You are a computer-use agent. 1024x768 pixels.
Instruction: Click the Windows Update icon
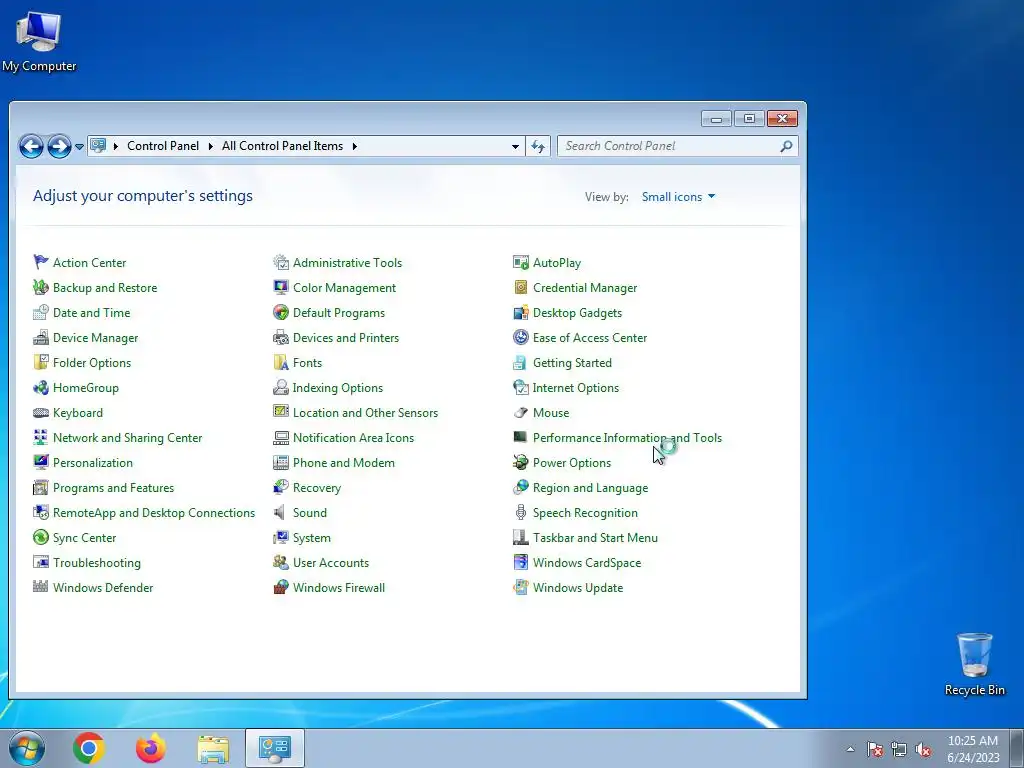coord(520,587)
